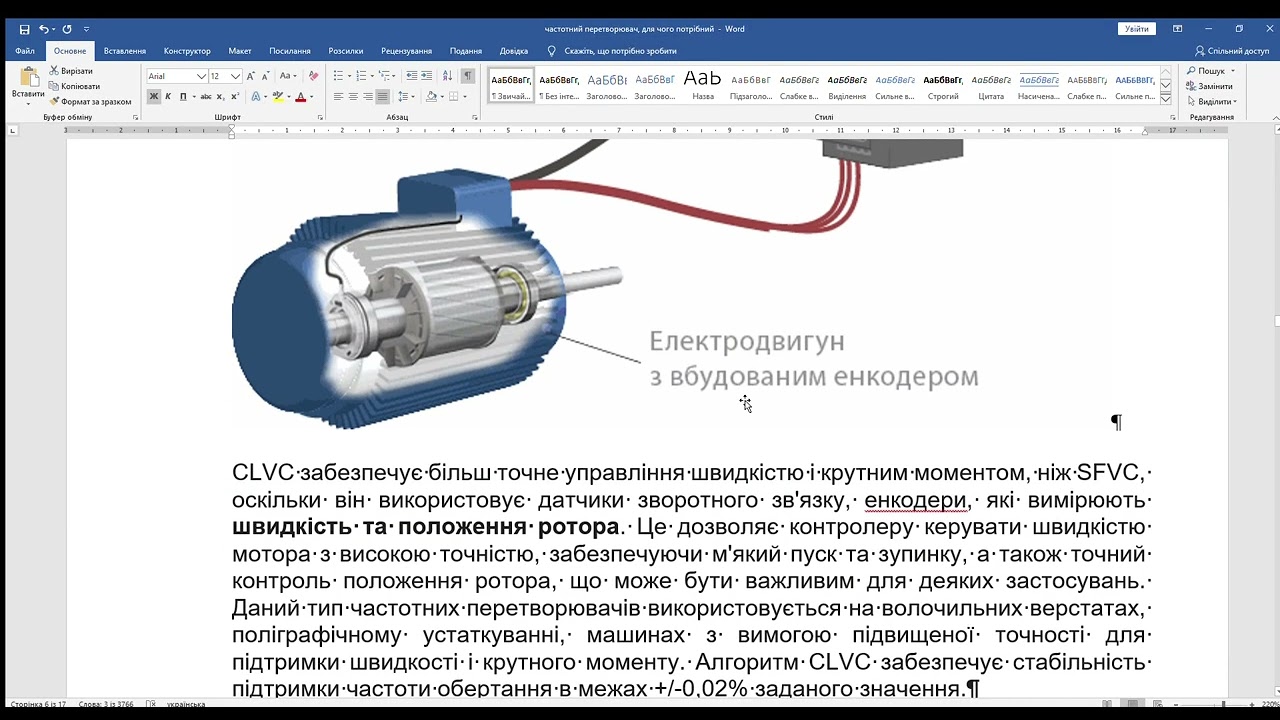
Task: Click Спільний доступ share button
Action: tap(1232, 51)
